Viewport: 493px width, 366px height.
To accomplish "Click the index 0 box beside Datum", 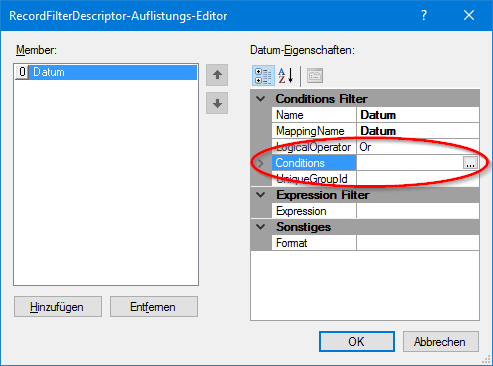I will coord(22,72).
